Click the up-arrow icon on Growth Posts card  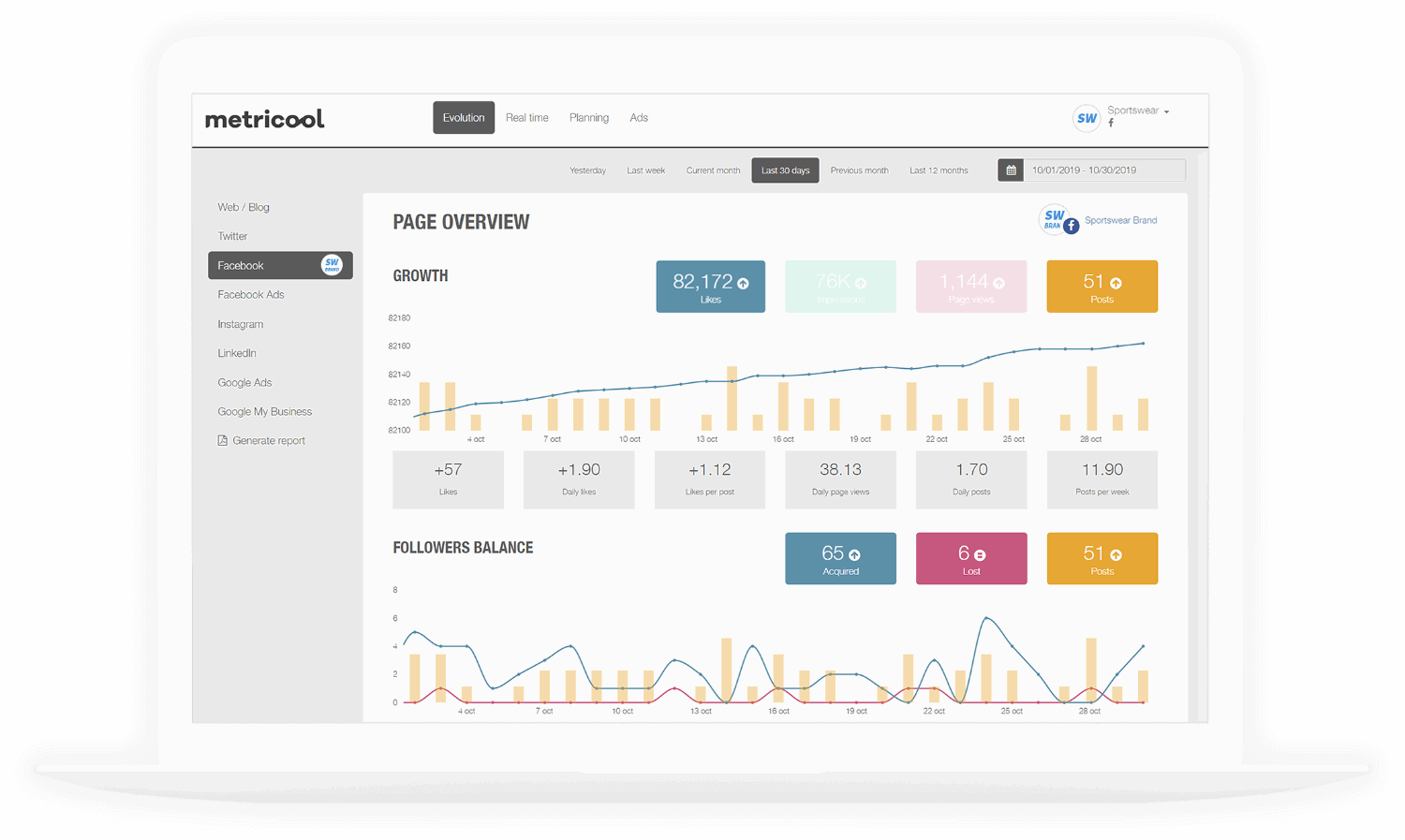[1116, 283]
